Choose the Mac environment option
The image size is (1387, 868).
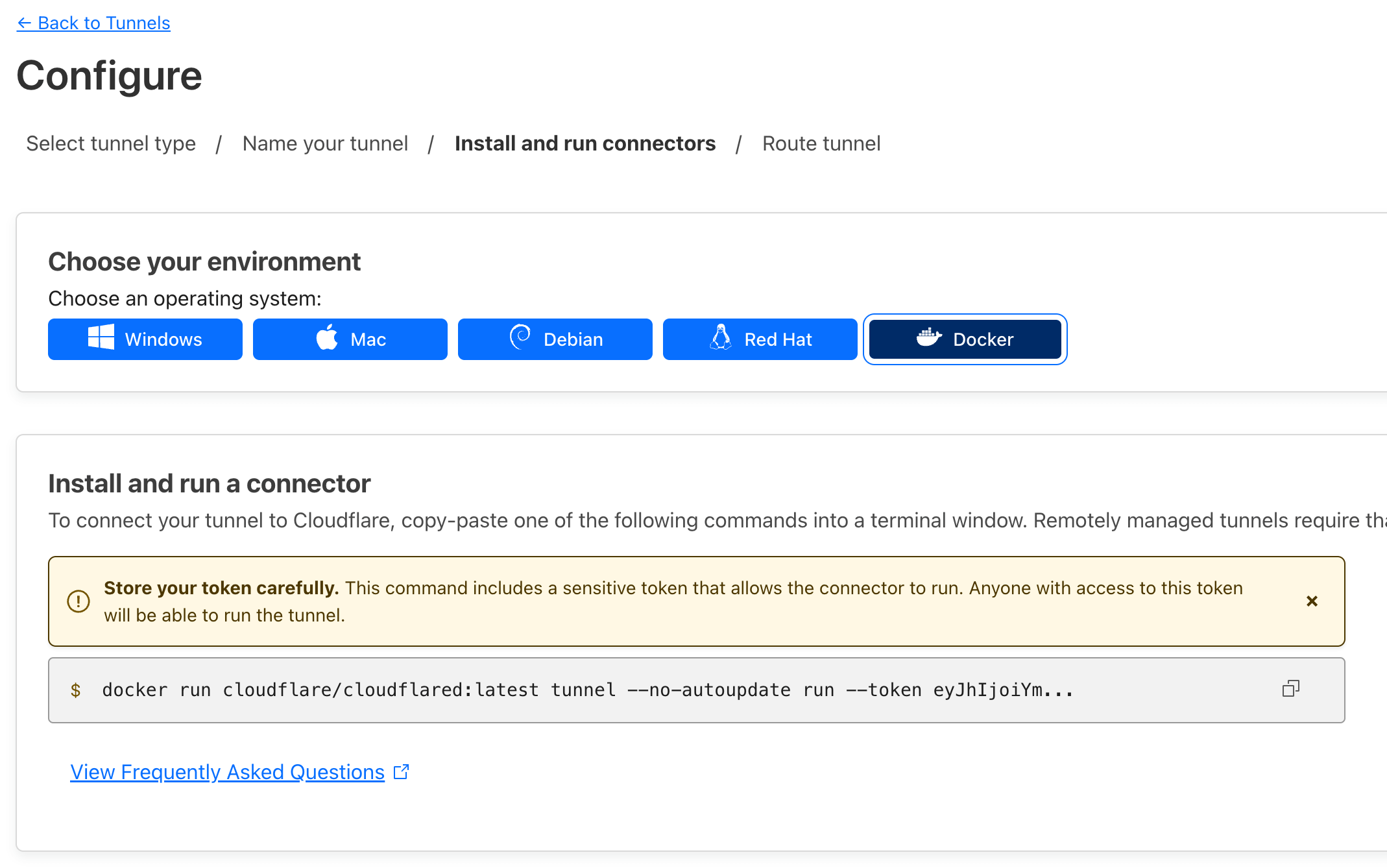click(x=350, y=339)
